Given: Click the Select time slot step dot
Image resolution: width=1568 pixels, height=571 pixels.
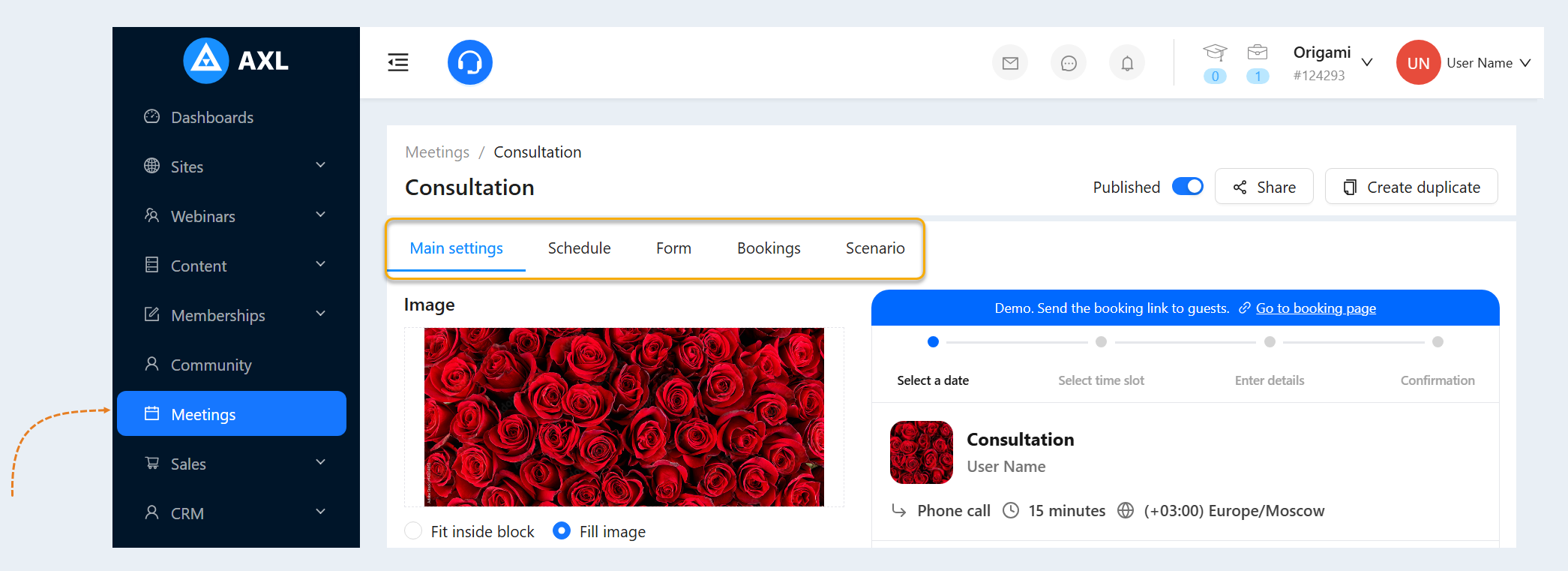Looking at the screenshot, I should [1101, 342].
